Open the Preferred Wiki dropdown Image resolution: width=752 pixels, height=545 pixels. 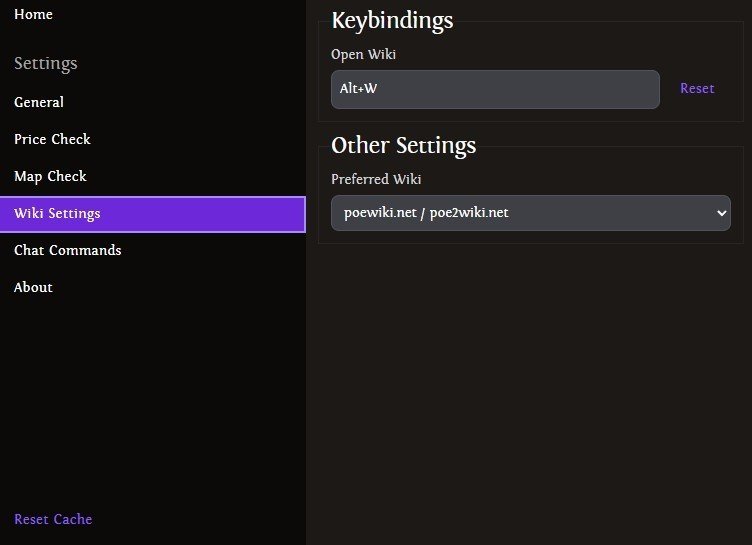[531, 213]
